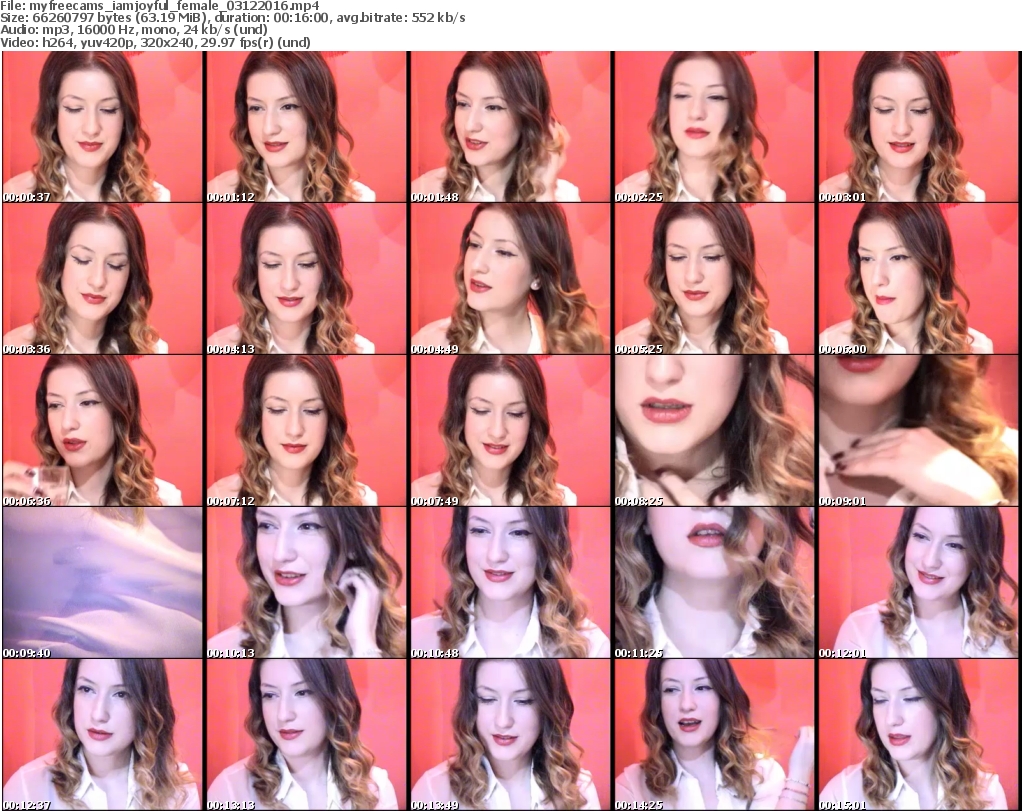Screen dimensions: 1024x811
Task: Click the Video h264 info line
Action: (x=155, y=42)
